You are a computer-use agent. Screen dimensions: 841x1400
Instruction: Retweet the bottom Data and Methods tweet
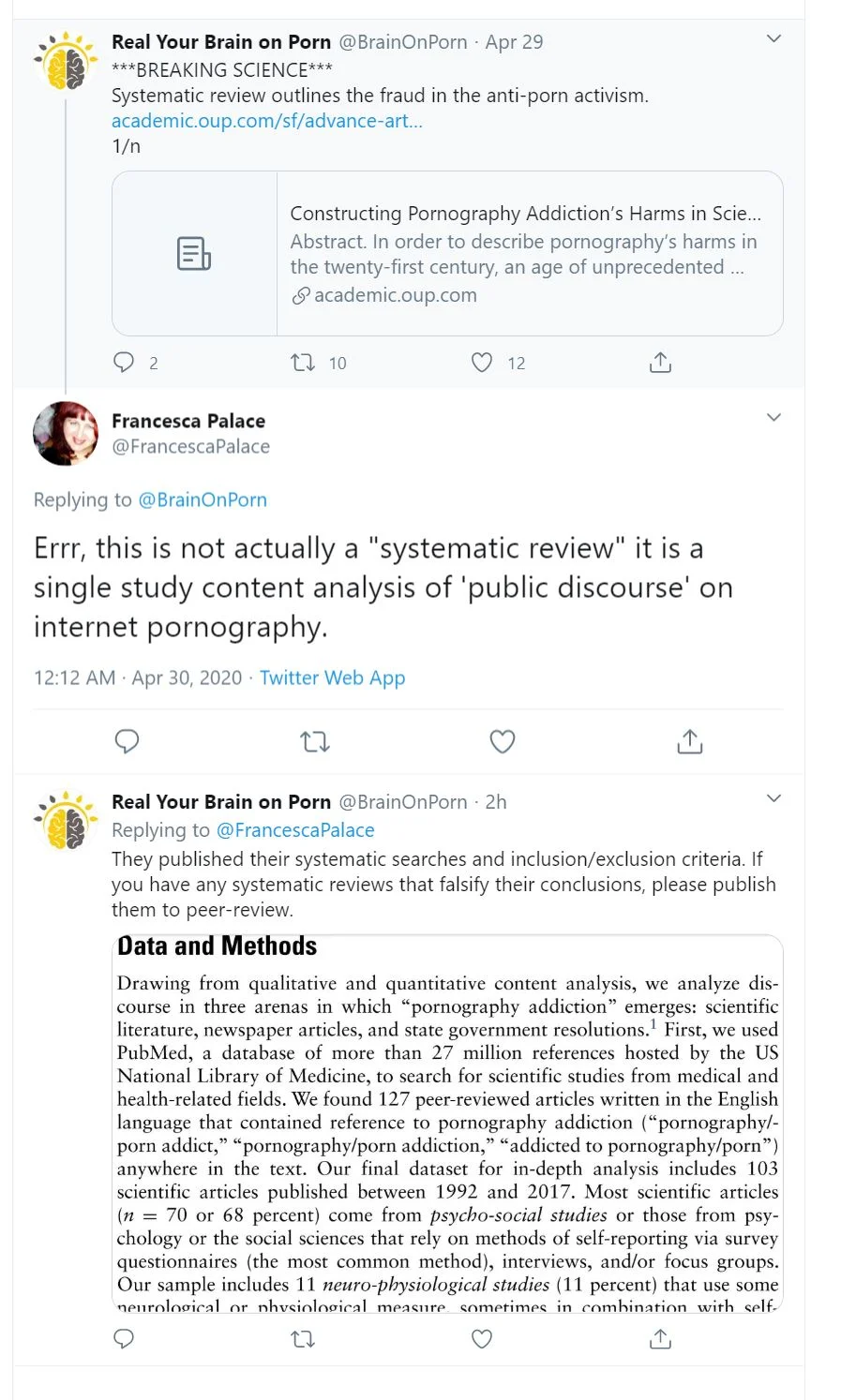point(303,1339)
